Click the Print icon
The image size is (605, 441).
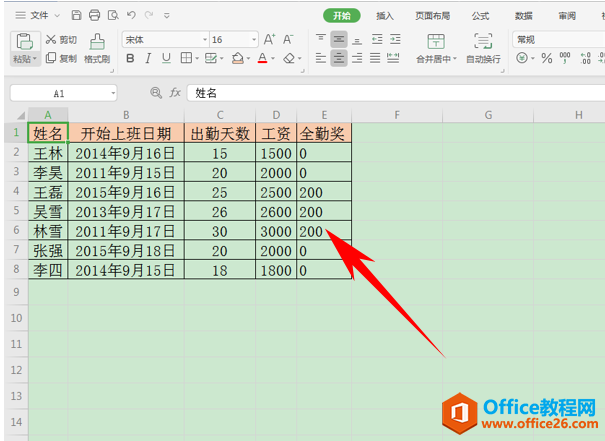[x=95, y=15]
